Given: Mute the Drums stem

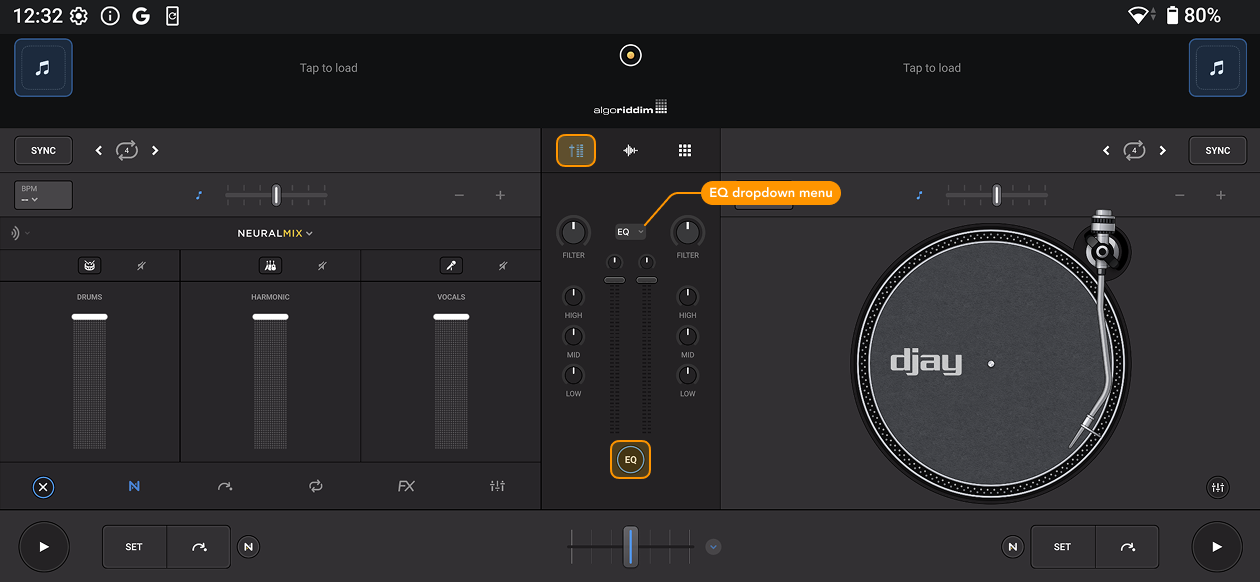Looking at the screenshot, I should (x=141, y=265).
